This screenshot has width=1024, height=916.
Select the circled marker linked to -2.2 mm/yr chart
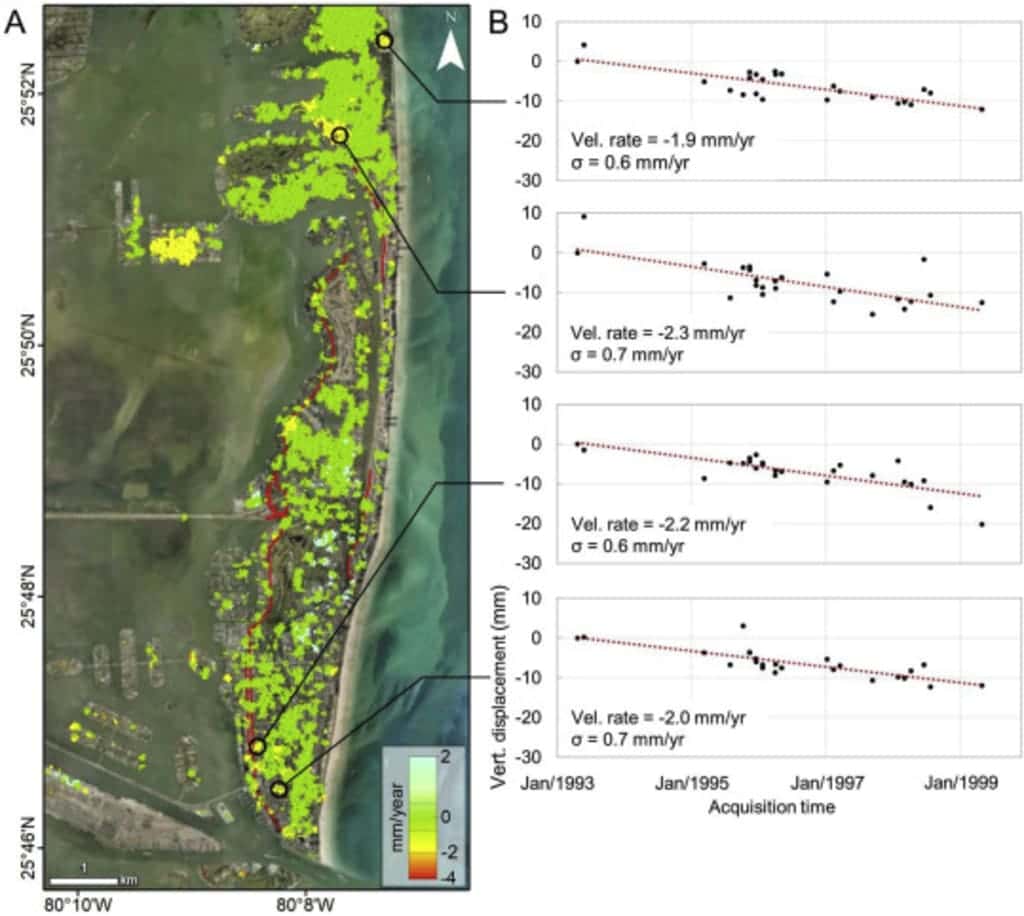(257, 746)
